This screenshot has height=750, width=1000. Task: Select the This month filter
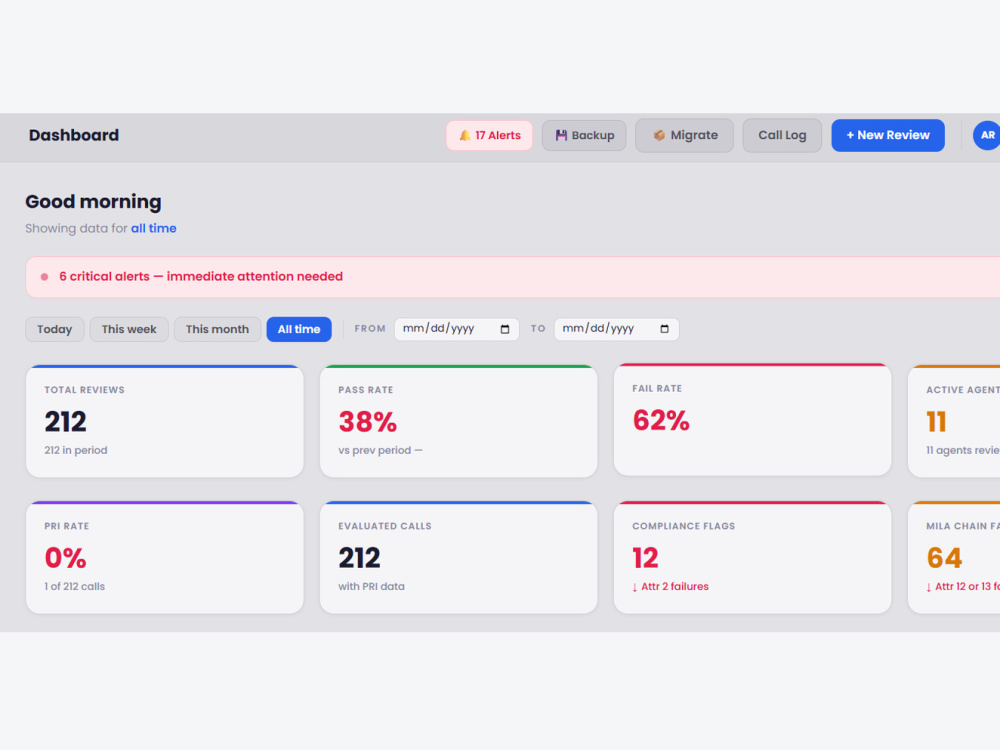coord(217,329)
